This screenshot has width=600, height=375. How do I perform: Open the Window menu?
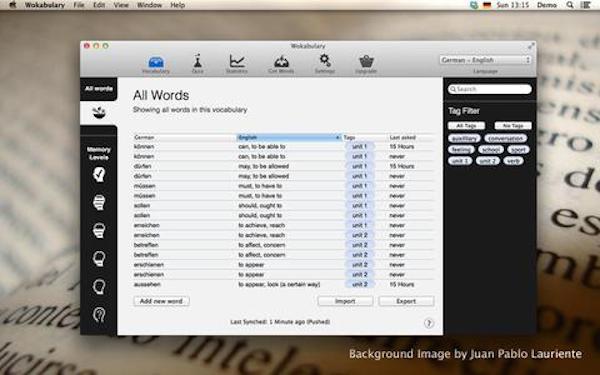[x=149, y=5]
